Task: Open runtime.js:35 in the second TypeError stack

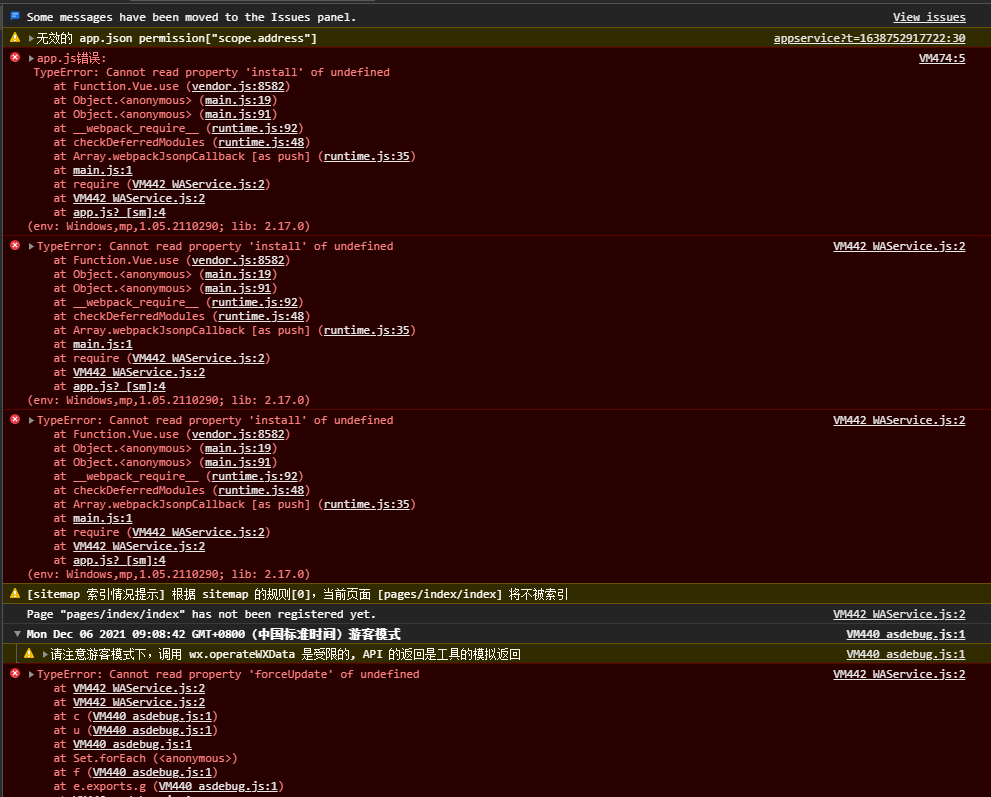Action: pyautogui.click(x=367, y=330)
